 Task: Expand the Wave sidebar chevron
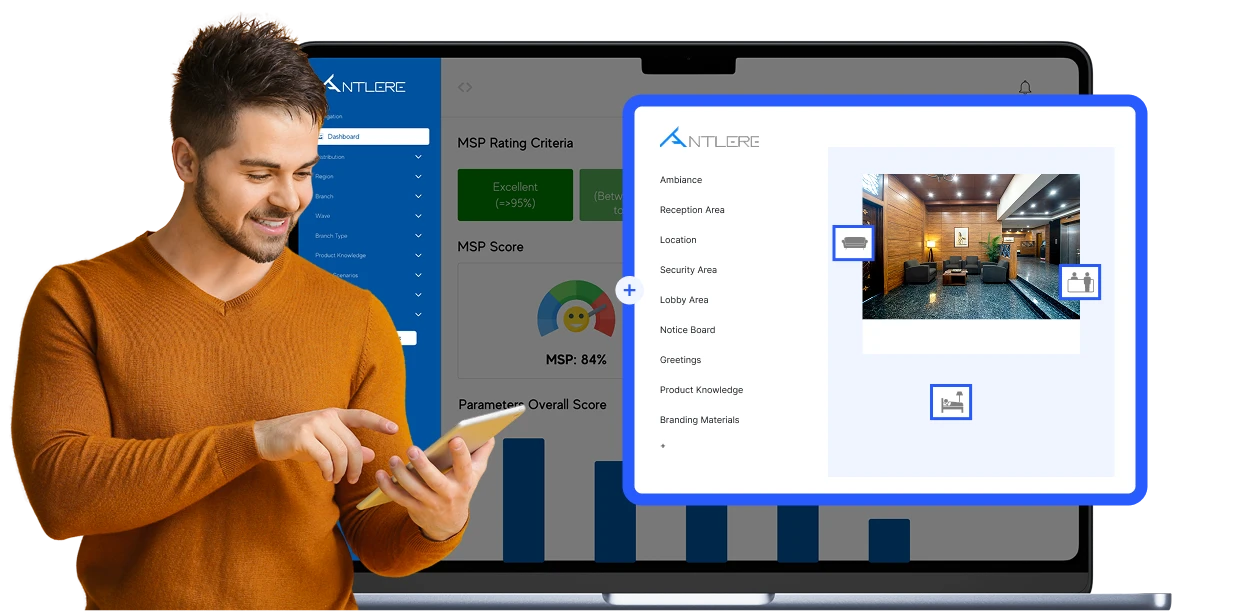pyautogui.click(x=418, y=216)
